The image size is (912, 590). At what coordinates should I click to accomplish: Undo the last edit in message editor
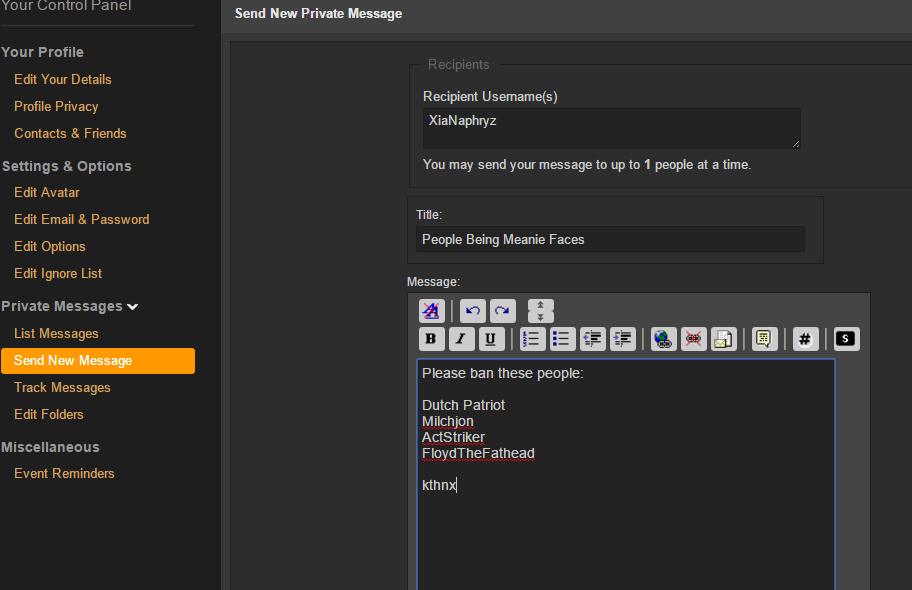[x=473, y=311]
